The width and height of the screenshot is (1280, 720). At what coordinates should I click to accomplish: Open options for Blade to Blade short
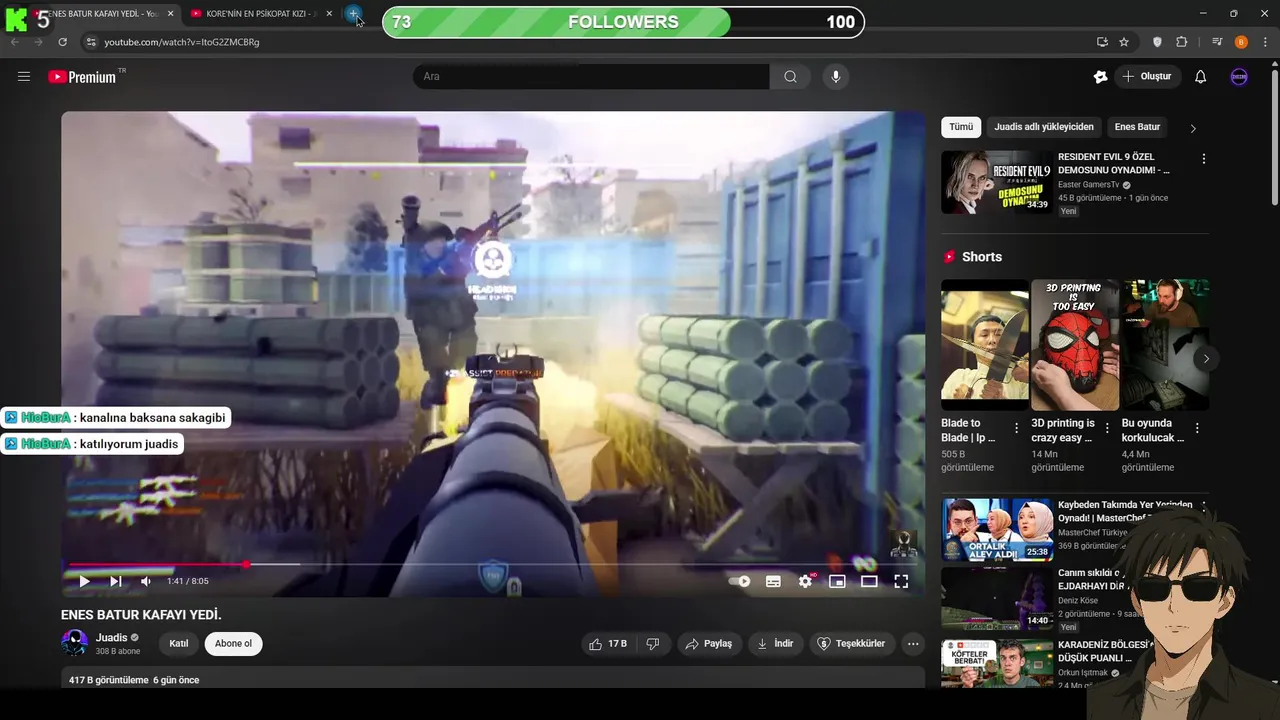click(x=1017, y=428)
